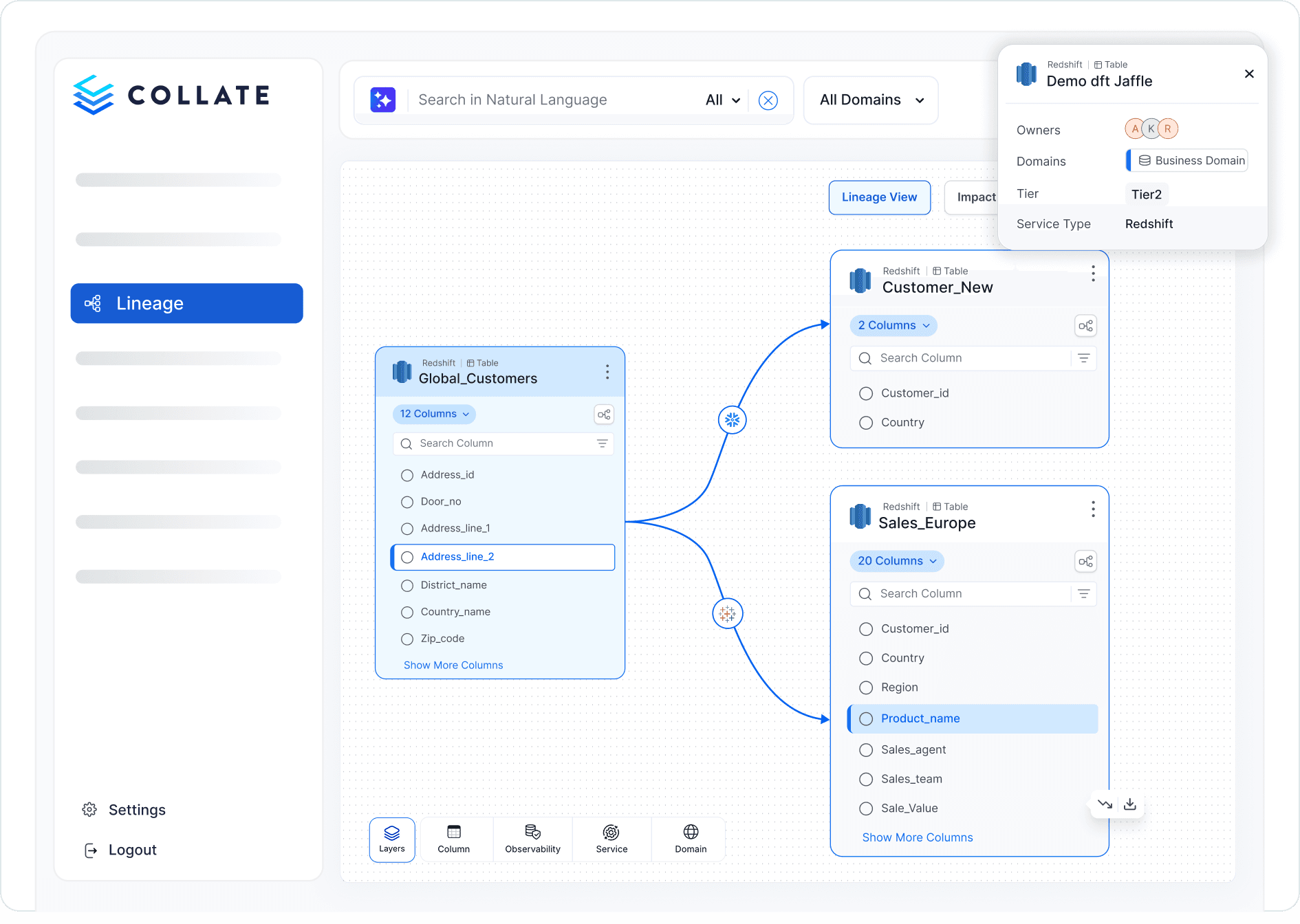Open Lineage in the left sidebar

coord(186,303)
